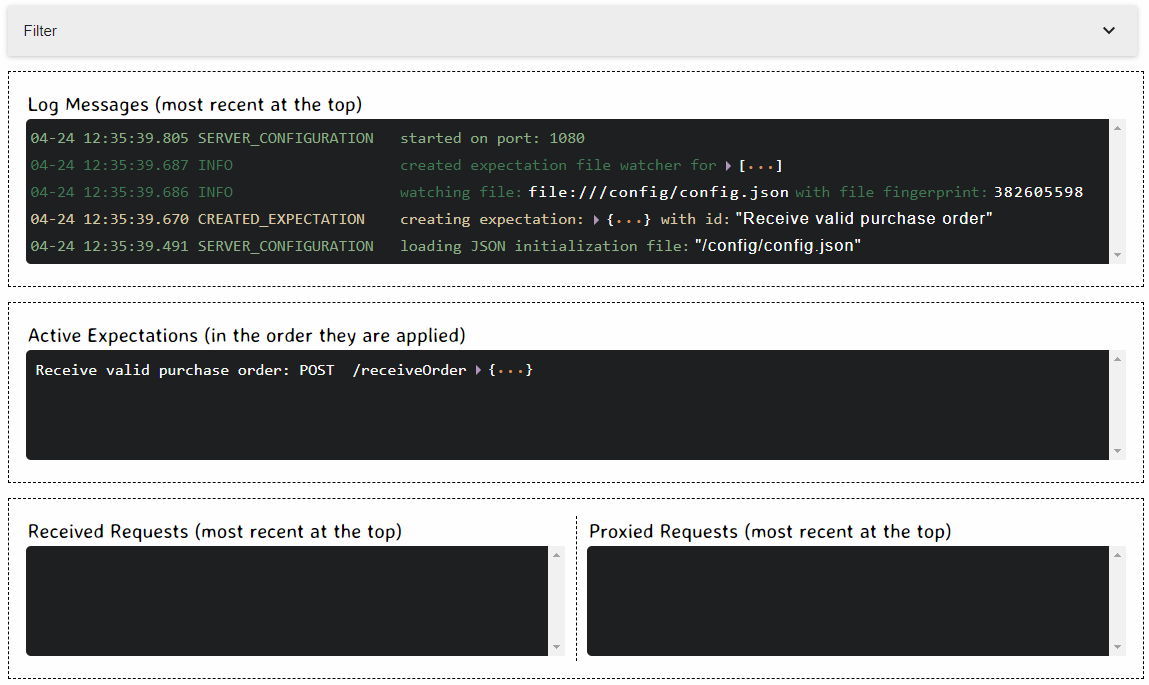Viewport: 1149px width, 685px height.
Task: Select log timestamp 04-24 12:35:39.805
Action: click(x=109, y=138)
